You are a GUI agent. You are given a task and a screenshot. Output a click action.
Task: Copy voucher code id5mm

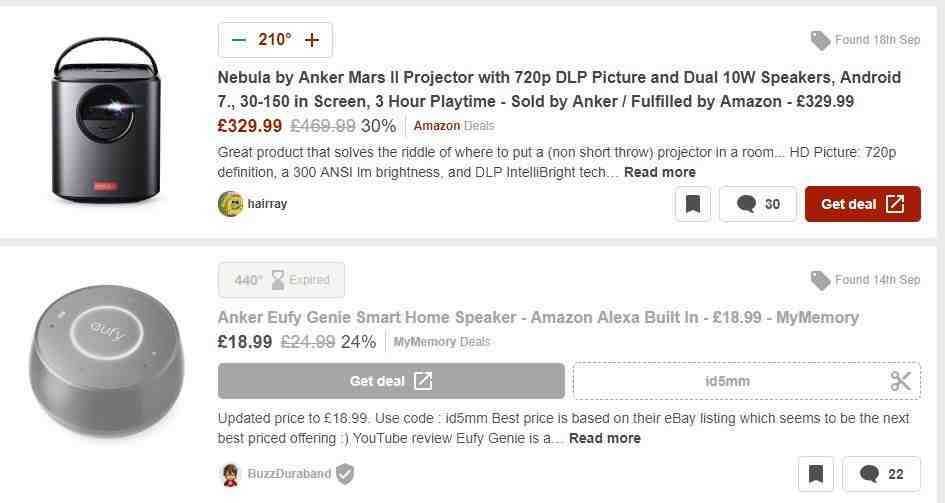click(x=727, y=381)
